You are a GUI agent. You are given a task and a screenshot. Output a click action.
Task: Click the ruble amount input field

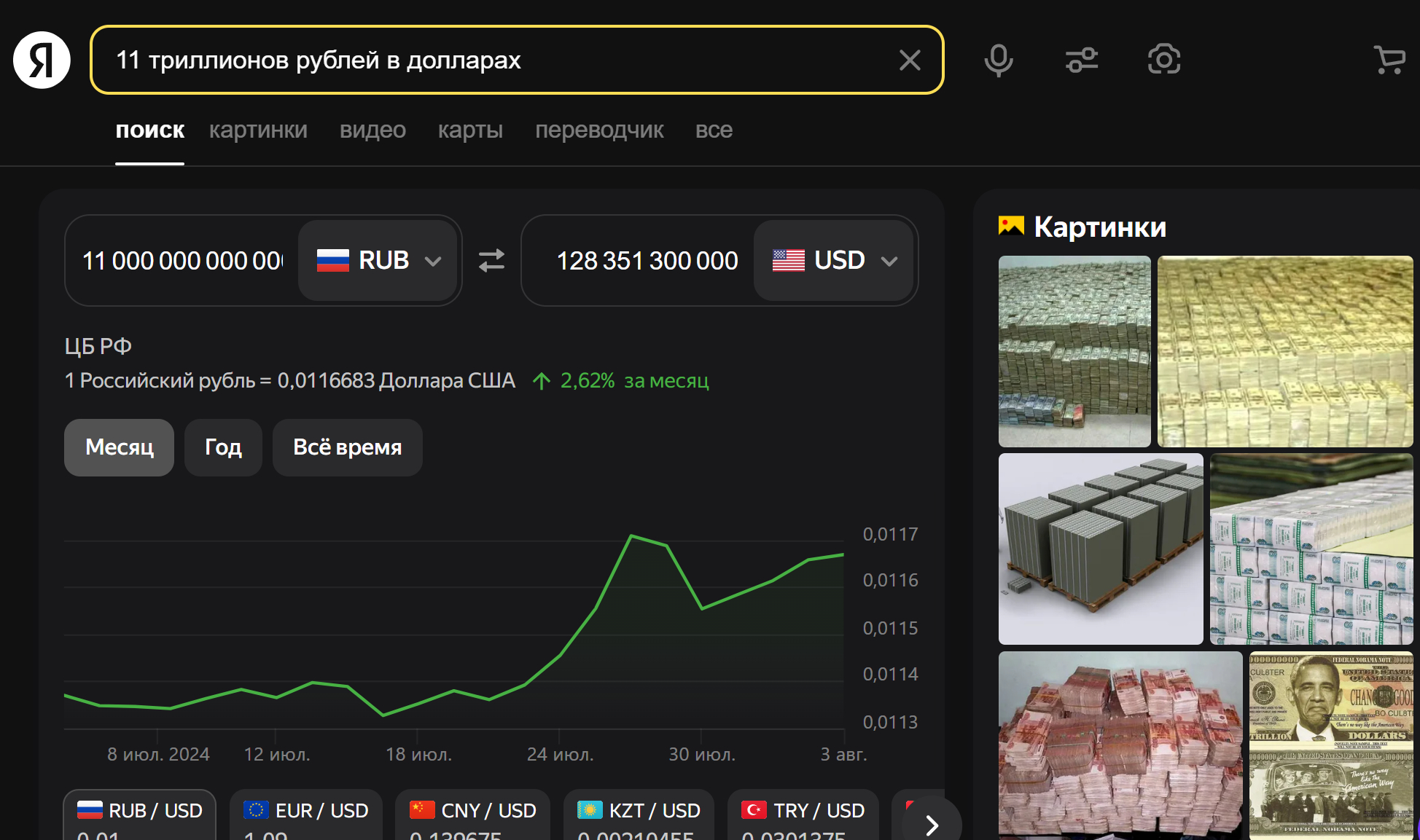pos(182,260)
